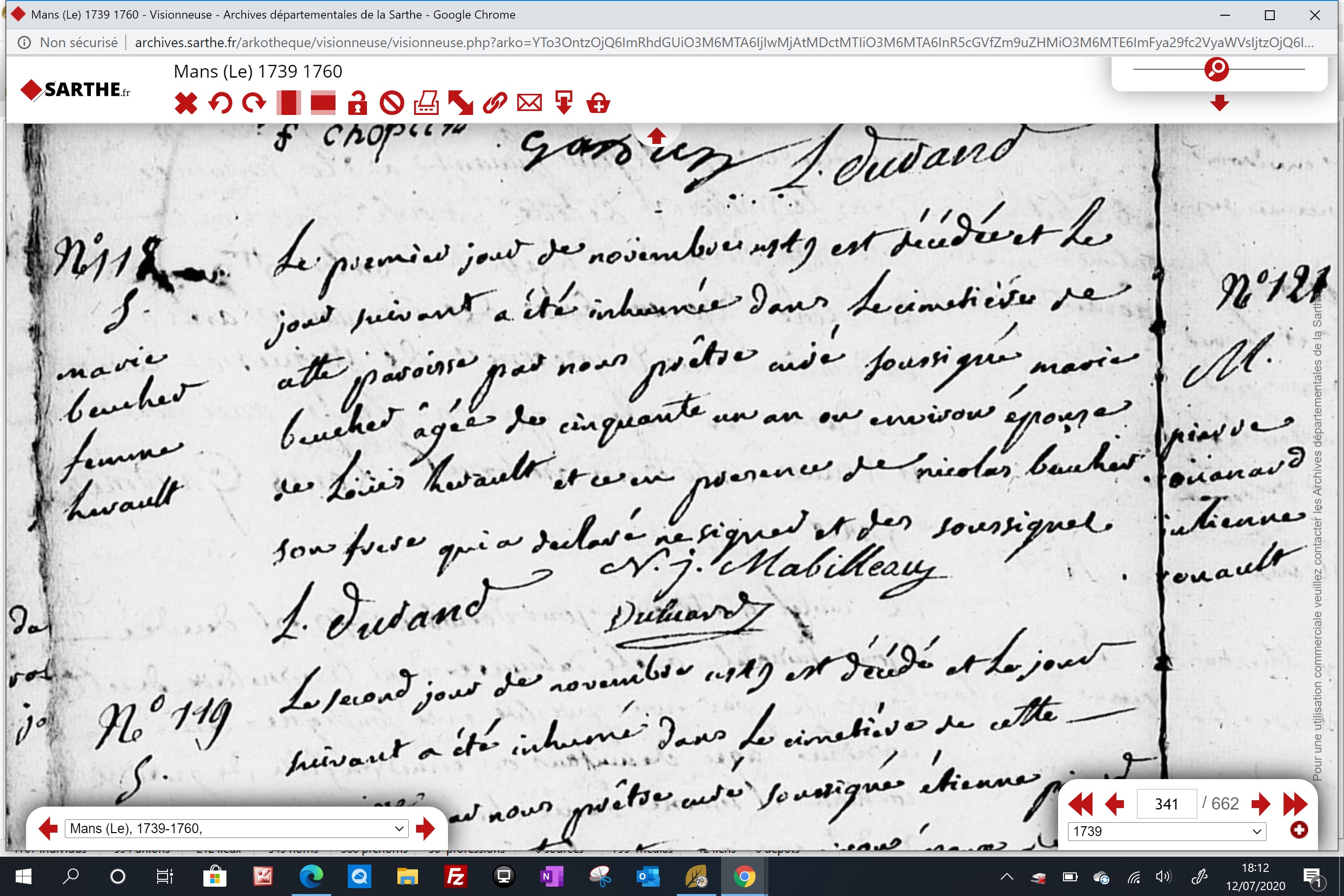Collapse the top toolbar with up arrow
The height and width of the screenshot is (896, 1344).
coord(656,136)
